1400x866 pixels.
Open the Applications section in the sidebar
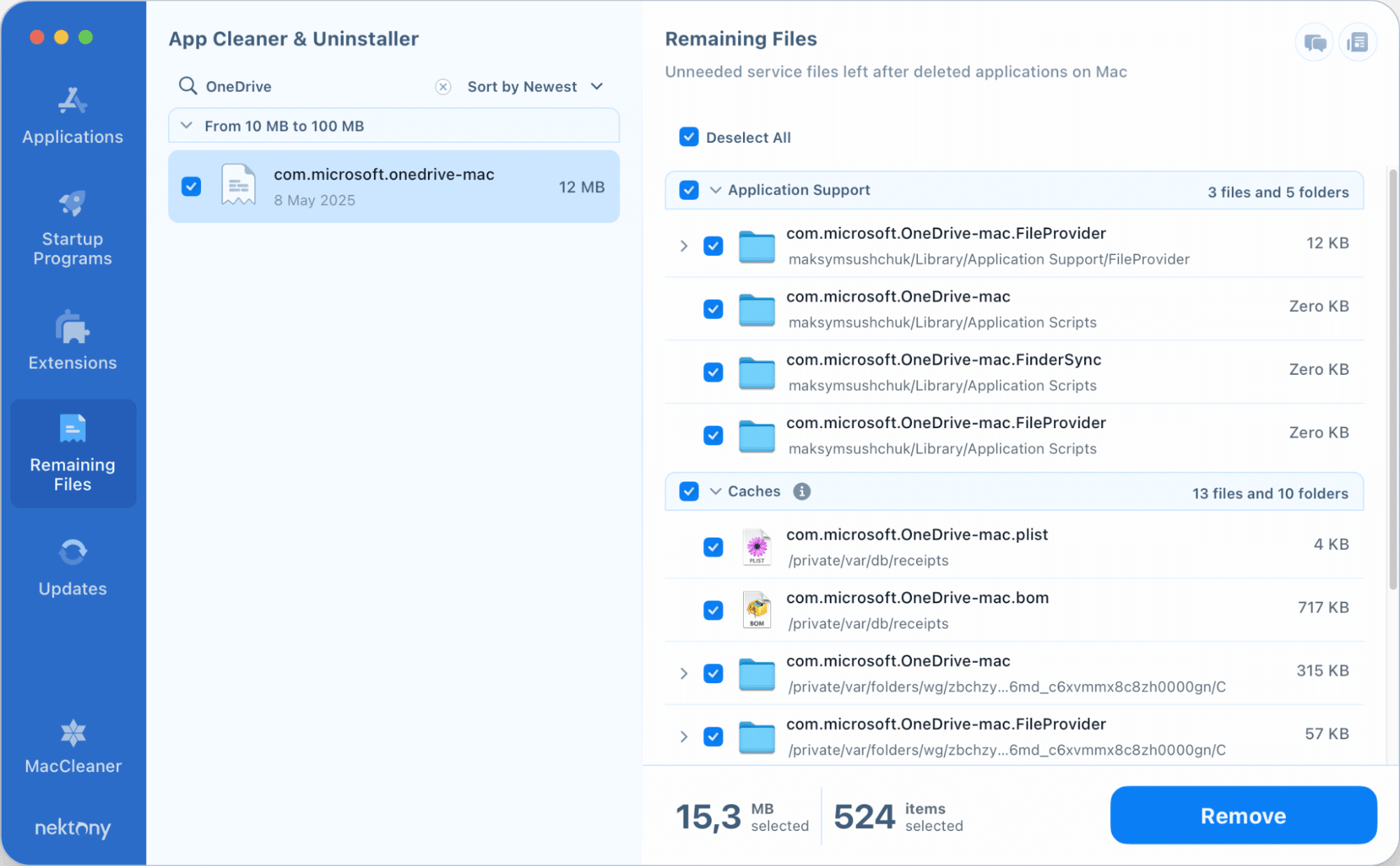(x=72, y=116)
